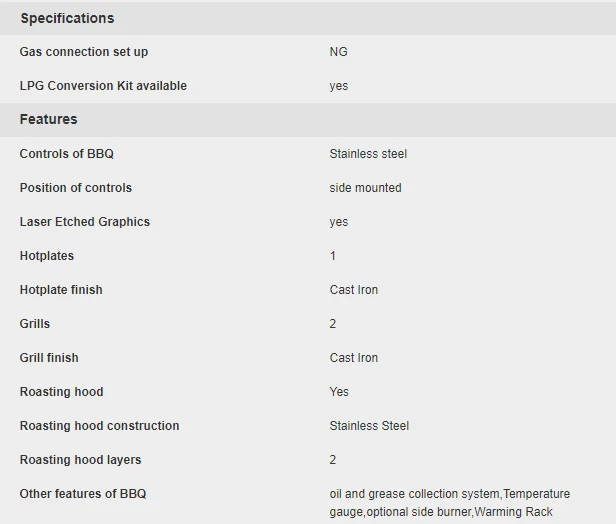Click the 'Grill finish' label

coord(49,358)
